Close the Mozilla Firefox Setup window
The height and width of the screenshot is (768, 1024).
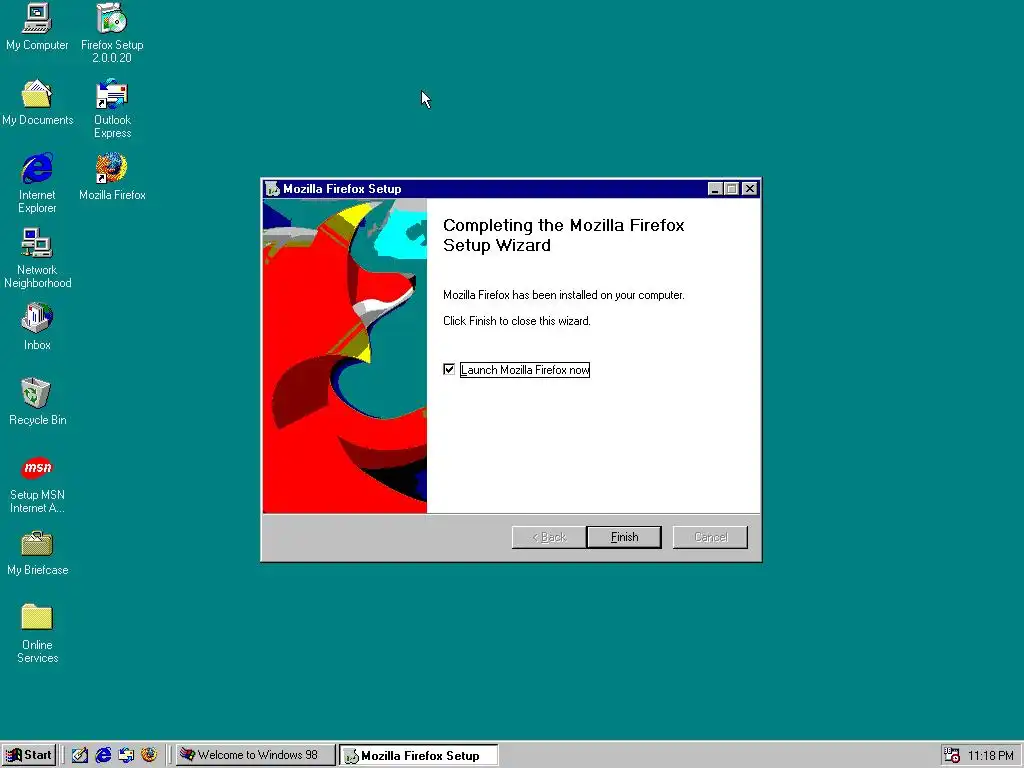click(750, 189)
